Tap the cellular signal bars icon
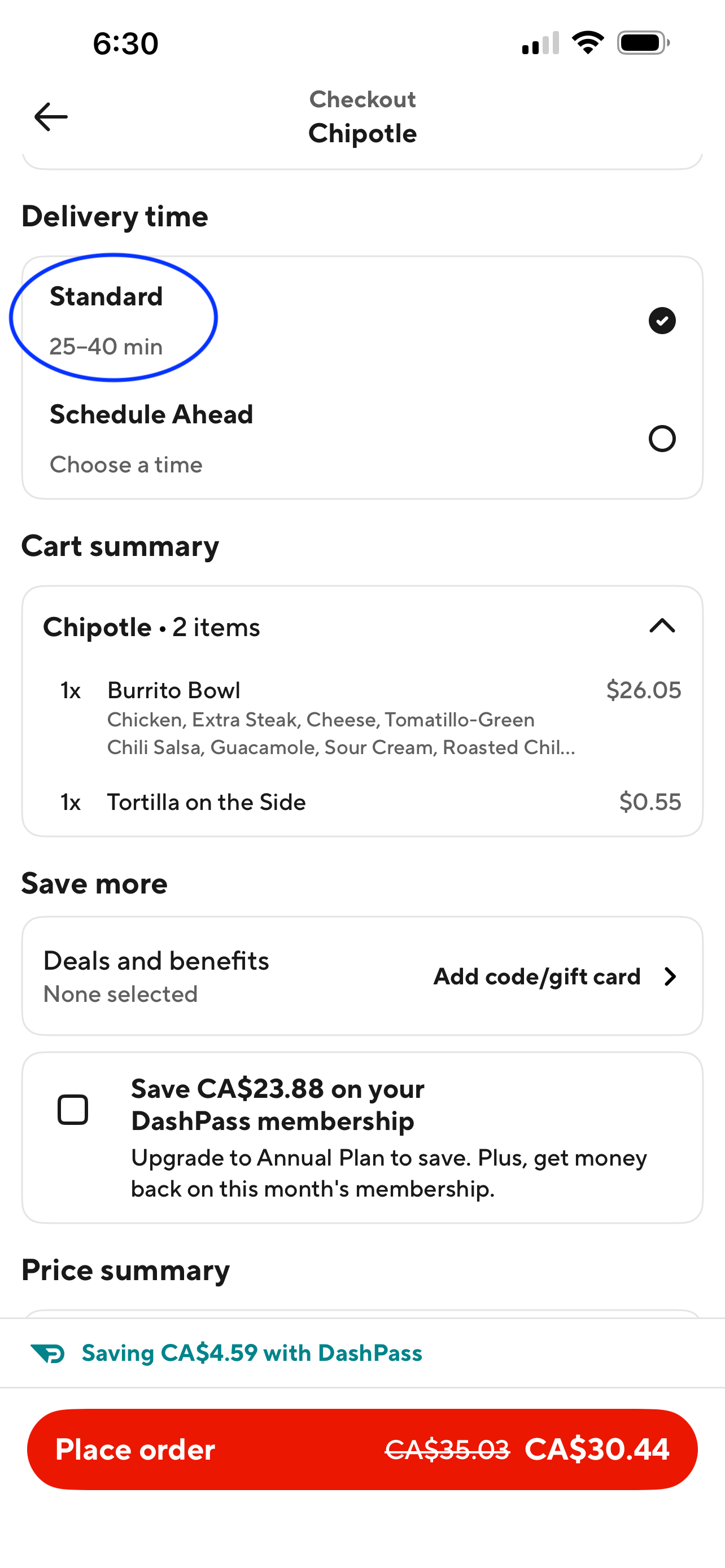This screenshot has height=1568, width=725. [540, 43]
